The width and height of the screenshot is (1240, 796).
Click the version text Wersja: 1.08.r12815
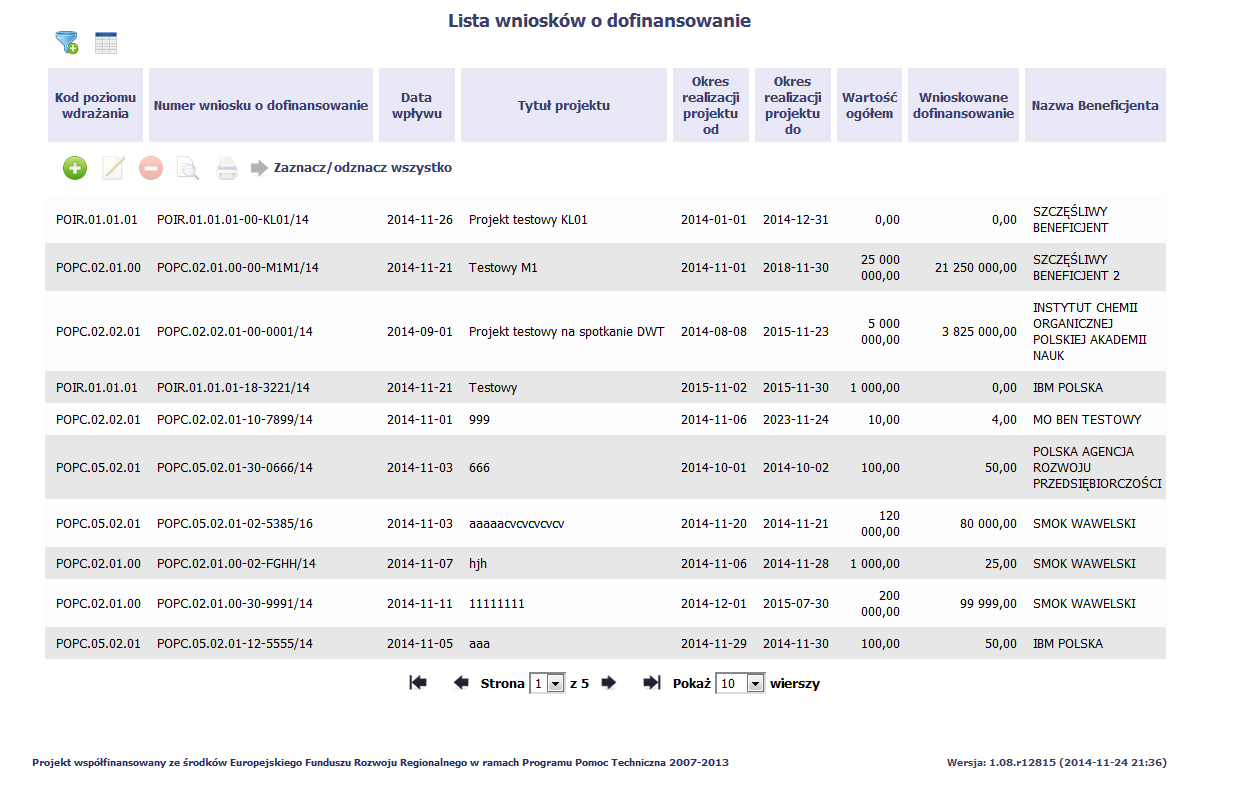coord(1056,762)
